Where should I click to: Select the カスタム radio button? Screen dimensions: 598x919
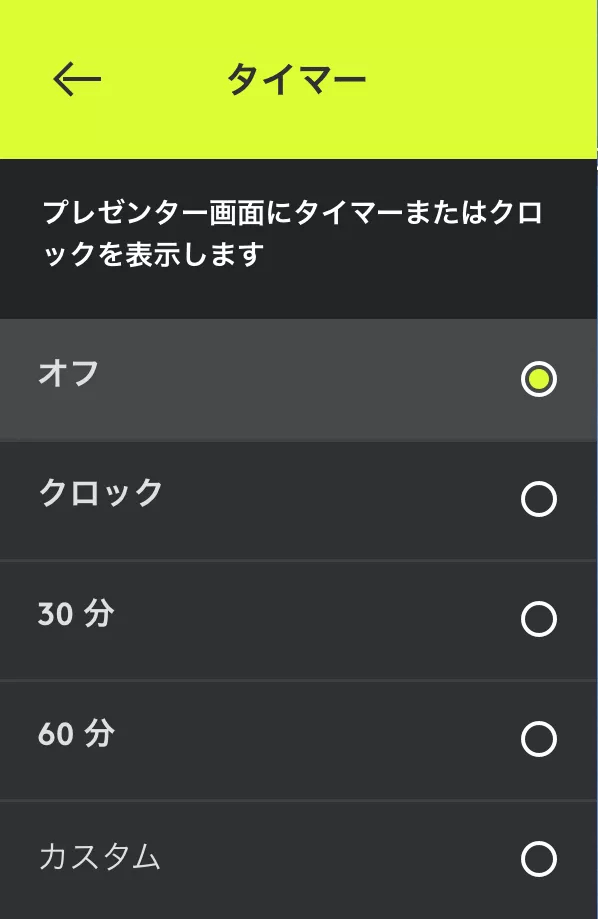(538, 857)
